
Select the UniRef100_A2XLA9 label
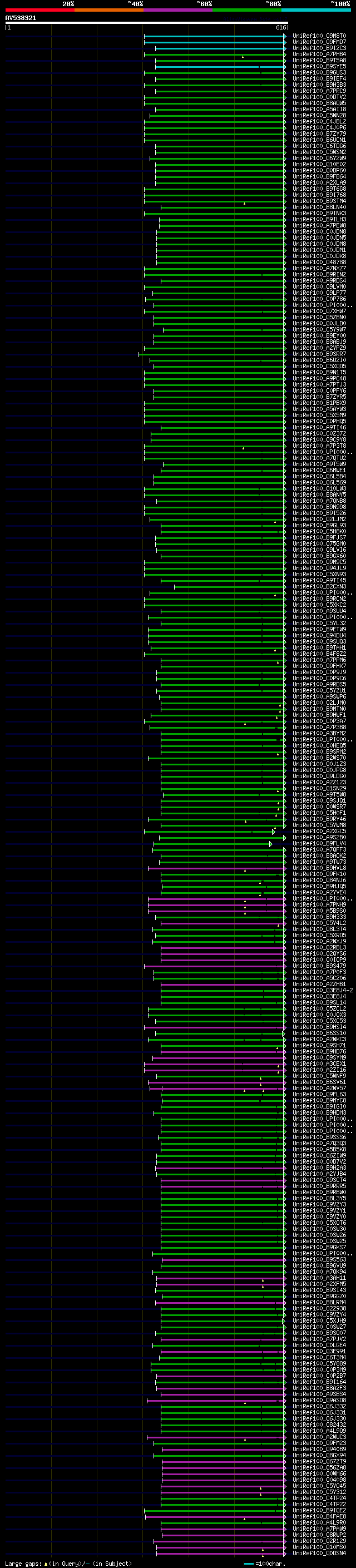[319, 182]
